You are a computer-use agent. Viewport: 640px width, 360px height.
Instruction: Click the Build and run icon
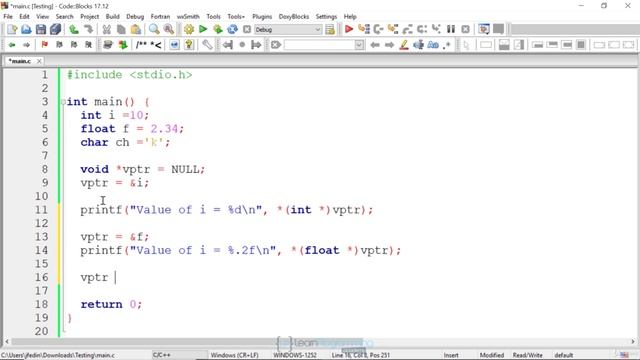click(218, 29)
